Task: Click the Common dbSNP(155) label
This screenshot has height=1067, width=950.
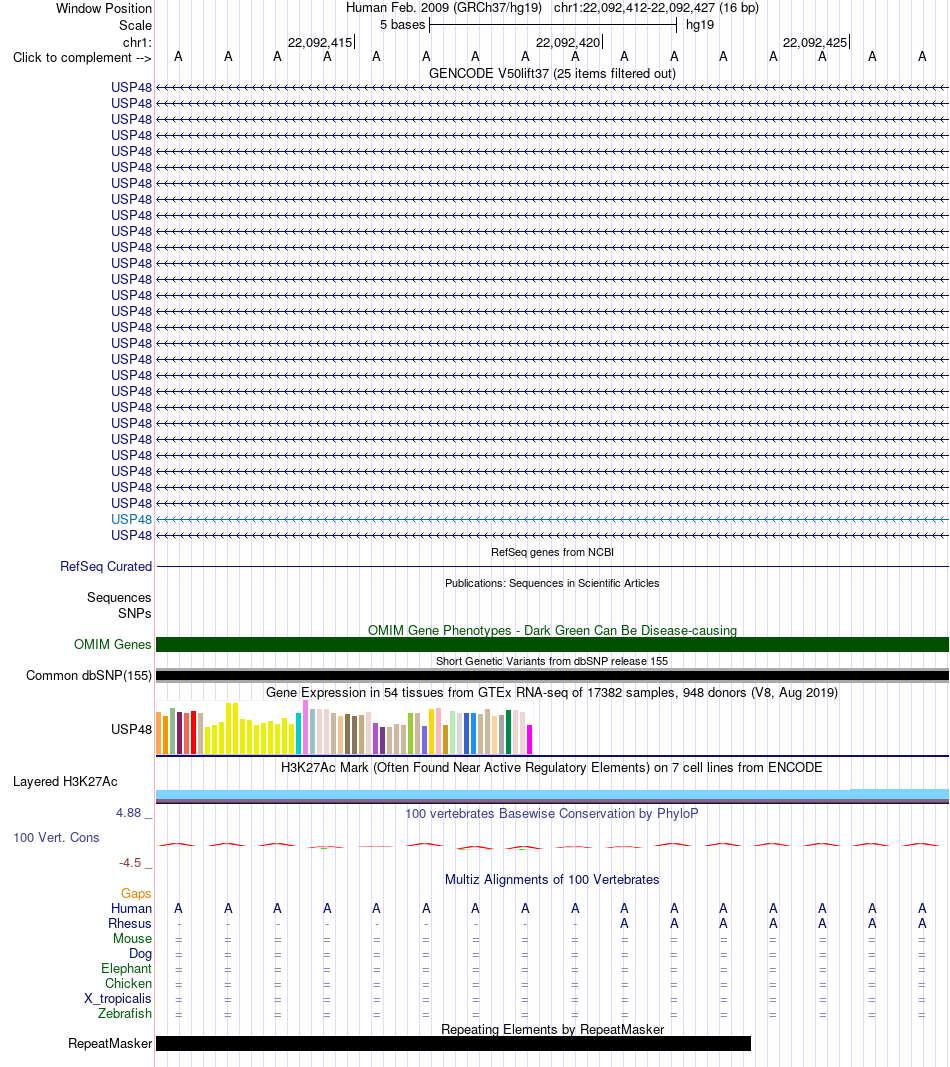Action: tap(88, 676)
